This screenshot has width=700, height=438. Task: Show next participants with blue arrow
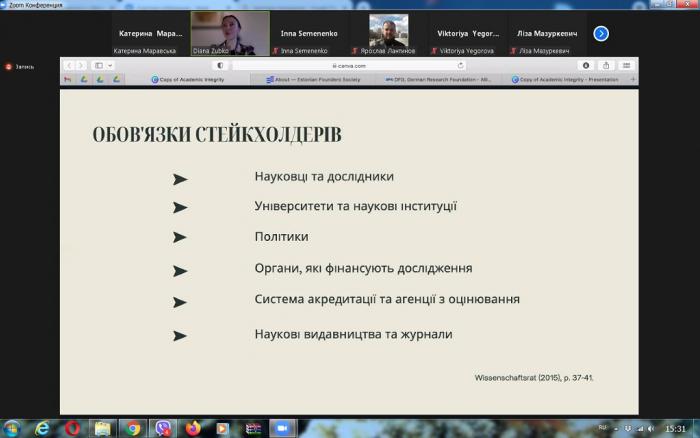click(600, 33)
